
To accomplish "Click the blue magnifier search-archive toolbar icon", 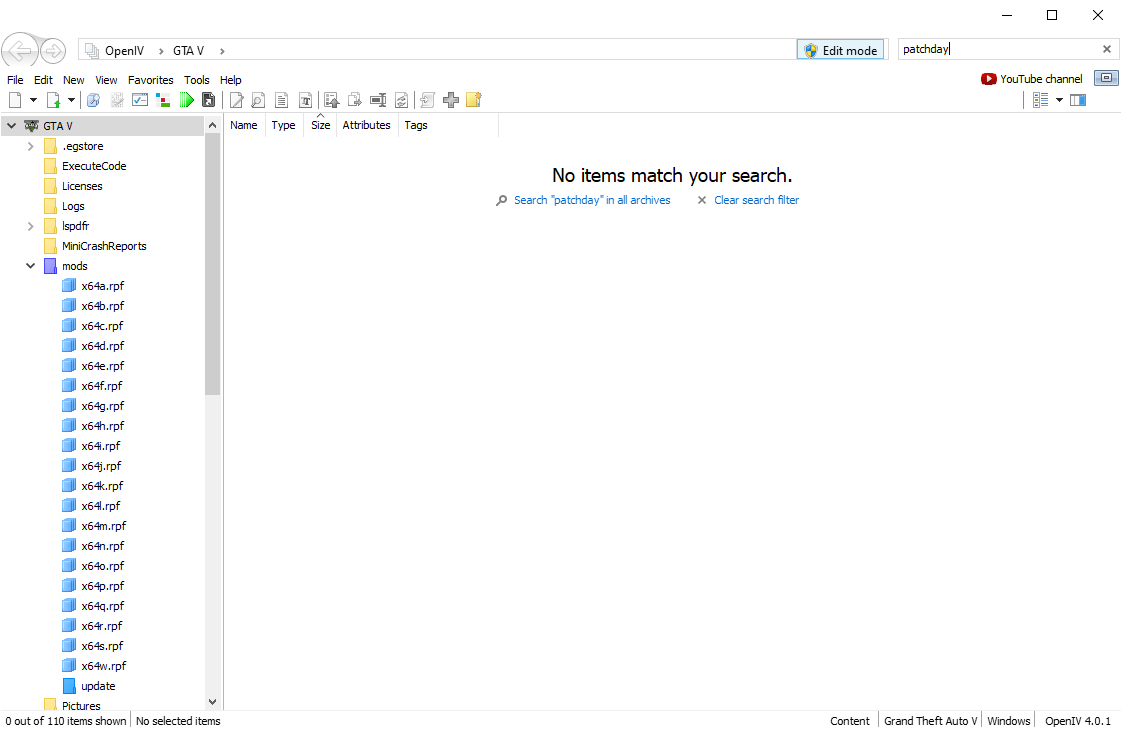I will pos(93,100).
